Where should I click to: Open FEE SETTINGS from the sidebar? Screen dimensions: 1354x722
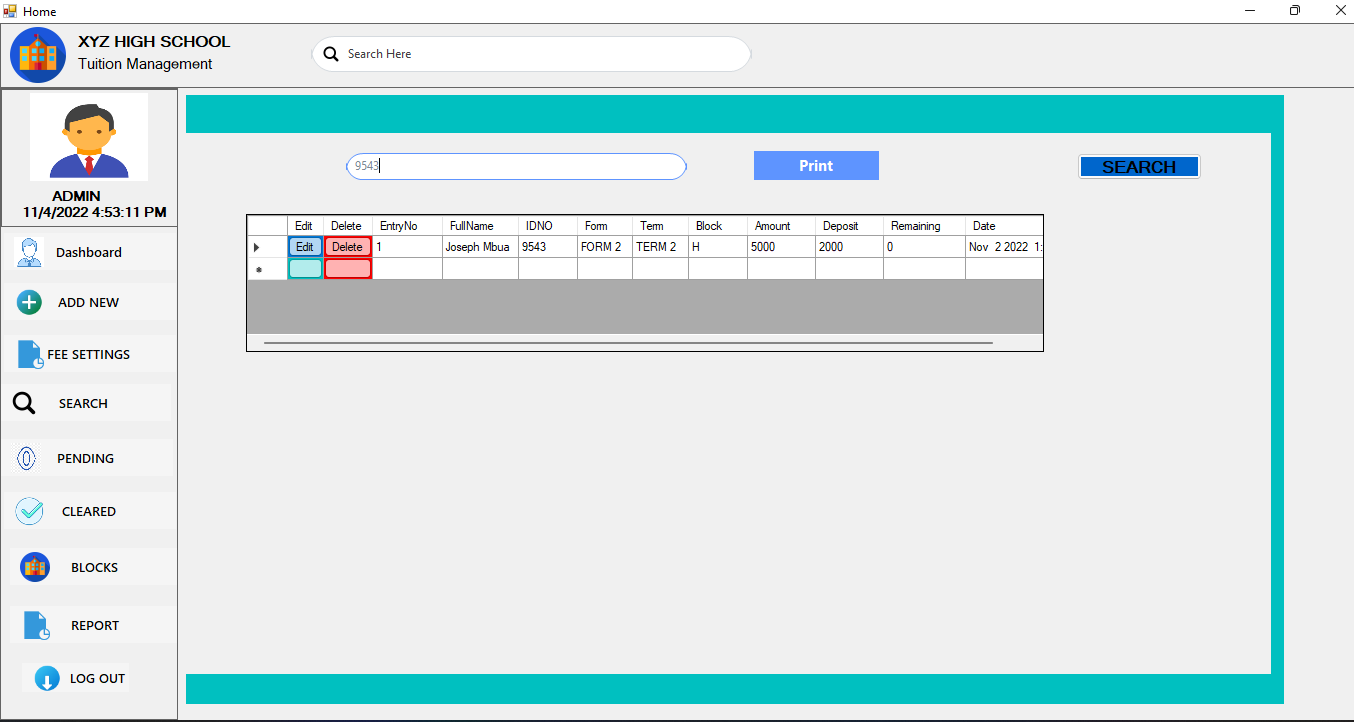28,354
